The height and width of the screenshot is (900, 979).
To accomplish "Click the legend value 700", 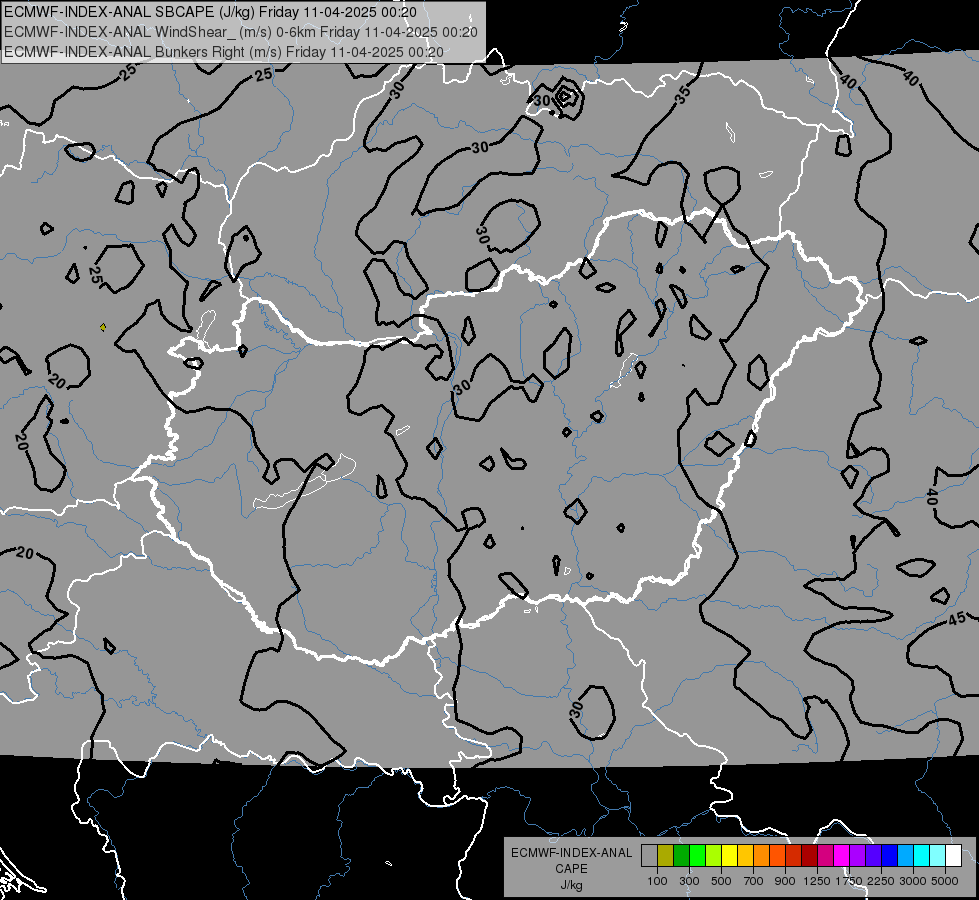I will coord(754,881).
